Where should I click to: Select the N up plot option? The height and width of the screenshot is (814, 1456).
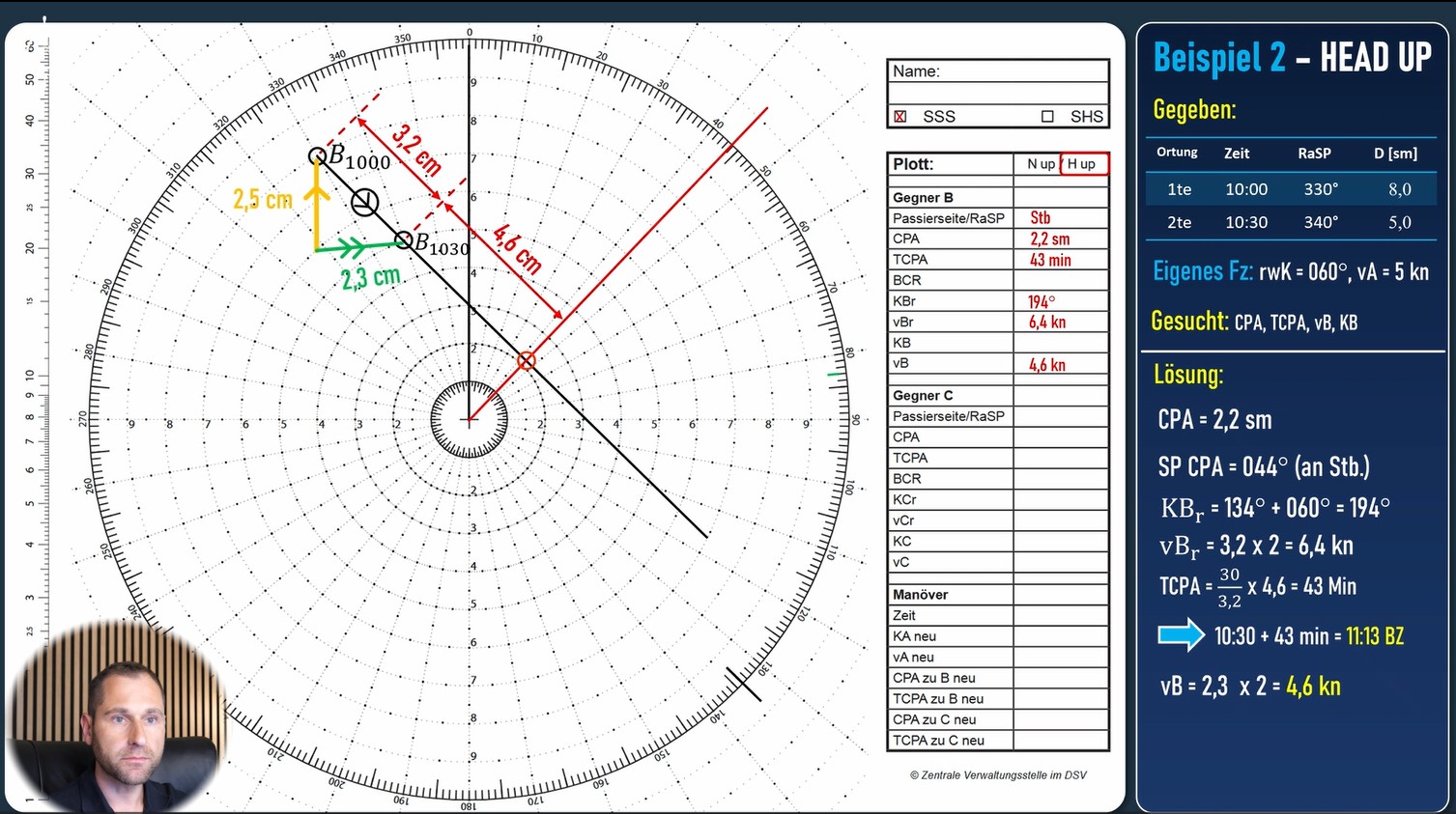(1040, 164)
